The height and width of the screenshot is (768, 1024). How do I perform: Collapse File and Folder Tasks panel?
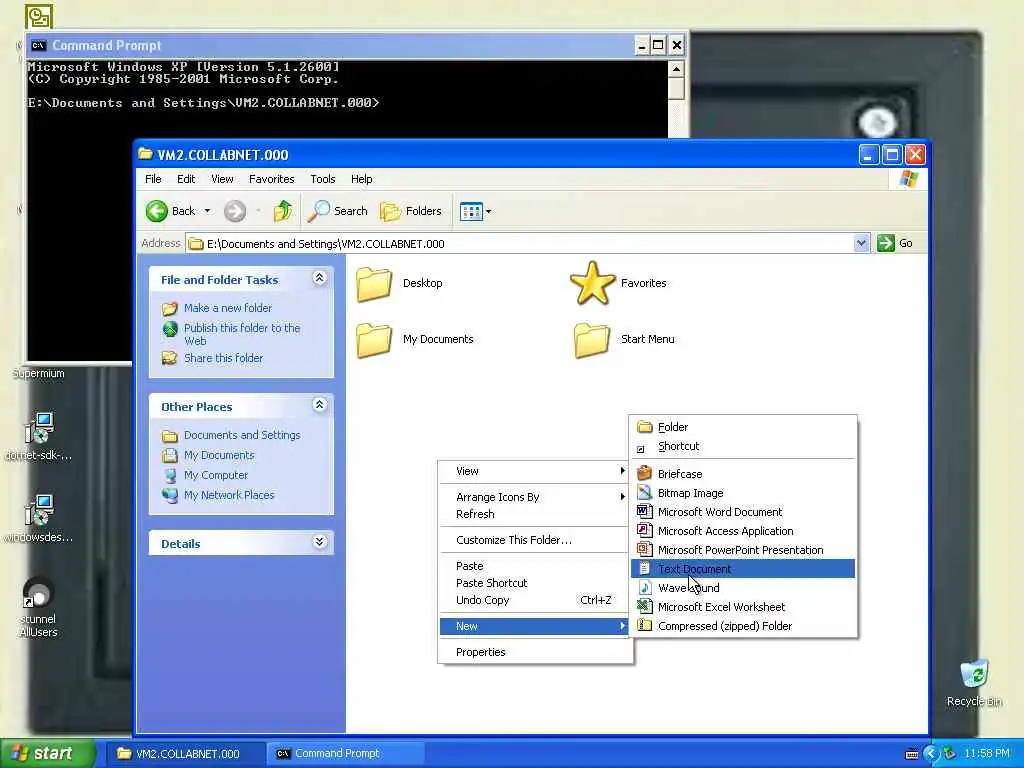[x=319, y=278]
